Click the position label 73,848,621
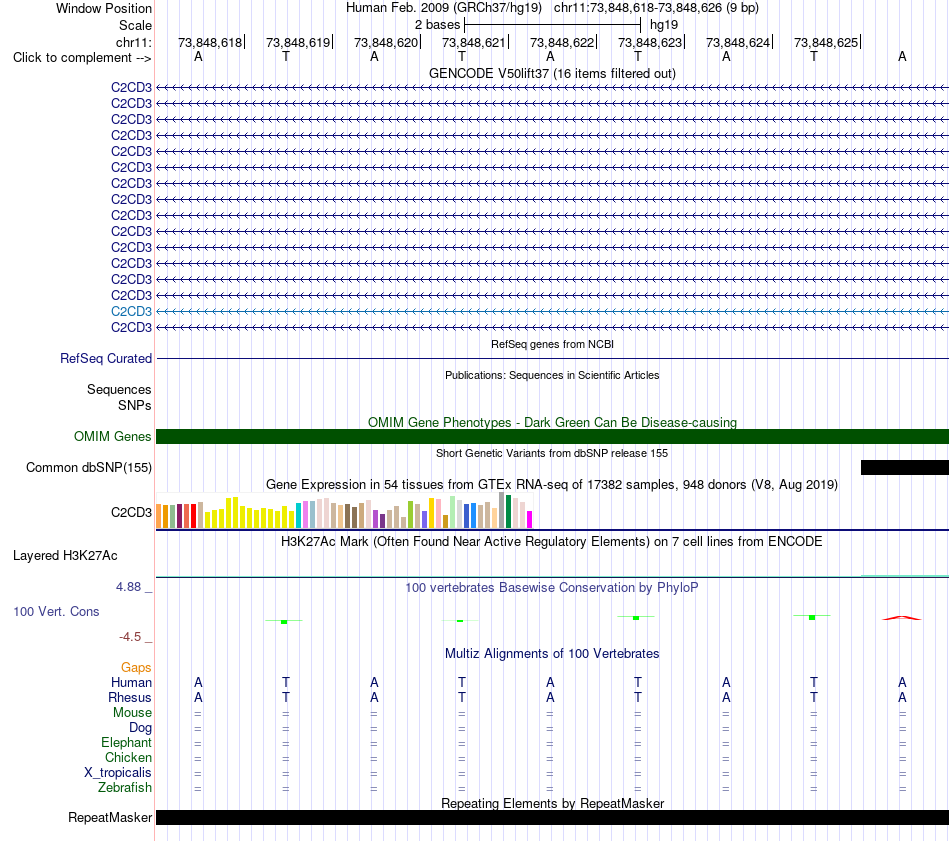 click(474, 42)
